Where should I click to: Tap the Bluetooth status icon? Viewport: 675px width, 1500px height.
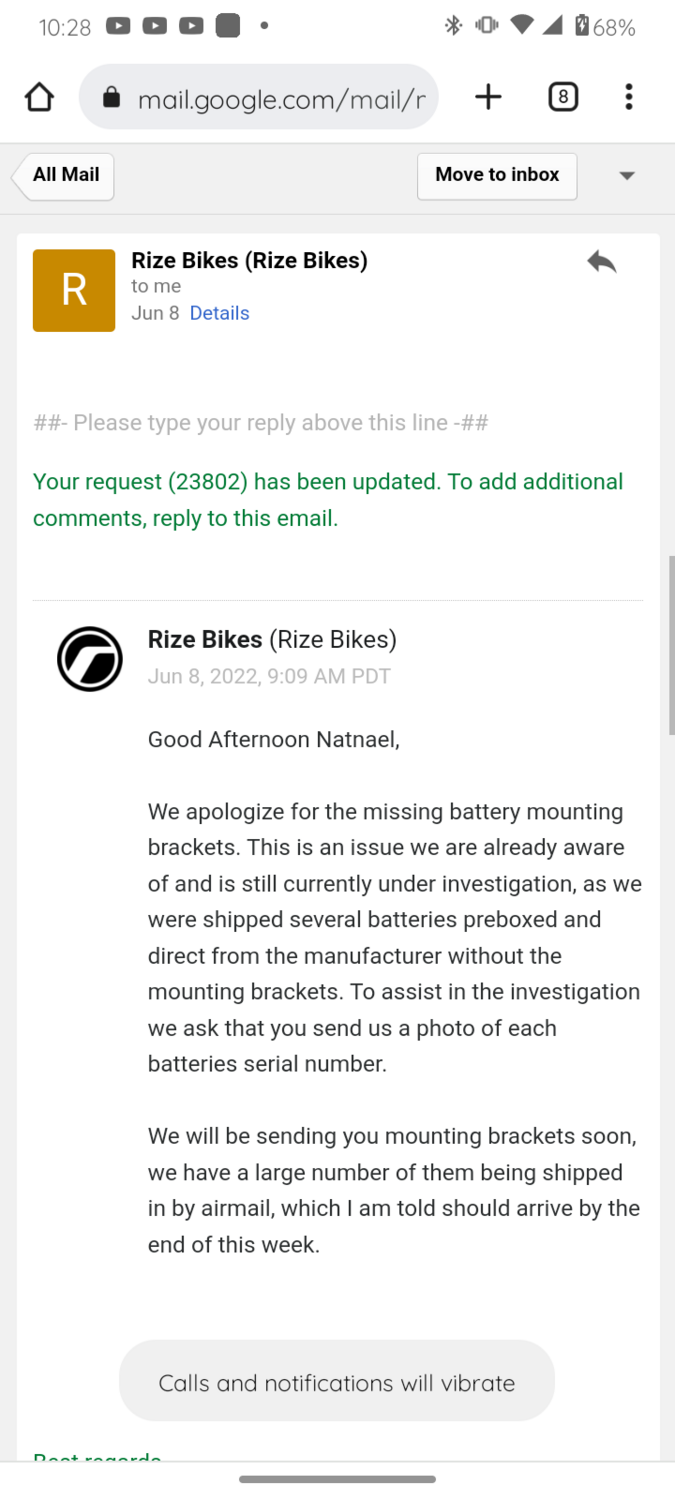click(453, 27)
